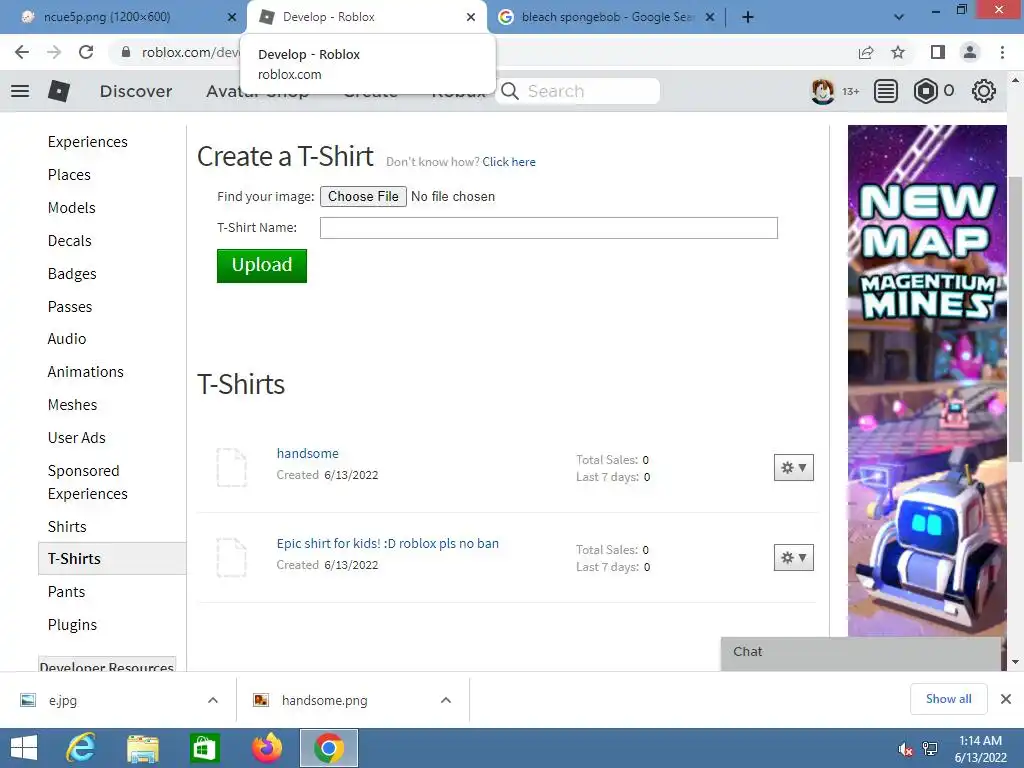This screenshot has width=1024, height=768.
Task: Click the green Upload button
Action: tap(262, 266)
